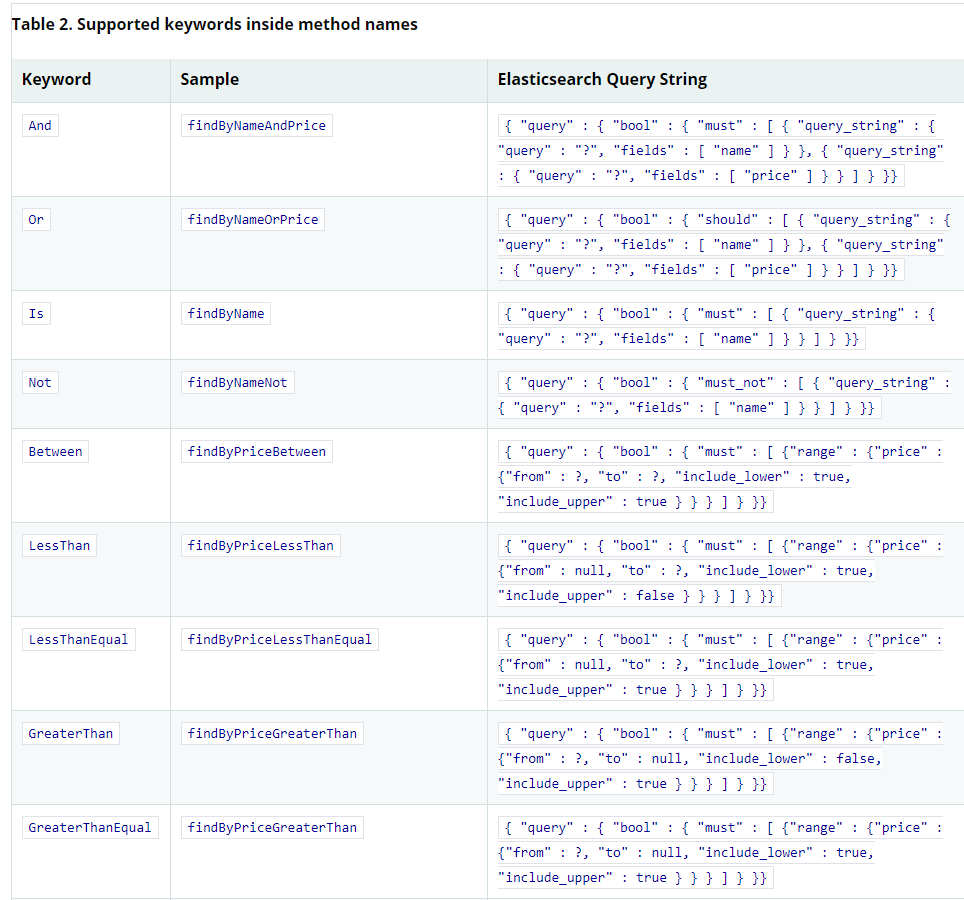Click the findByNameAndPrice sample method
This screenshot has height=900, width=964.
[x=256, y=125]
